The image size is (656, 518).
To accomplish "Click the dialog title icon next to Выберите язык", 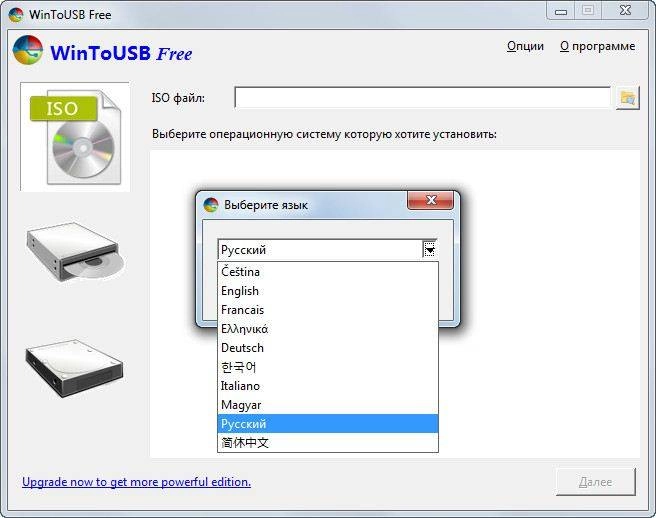I will (211, 205).
